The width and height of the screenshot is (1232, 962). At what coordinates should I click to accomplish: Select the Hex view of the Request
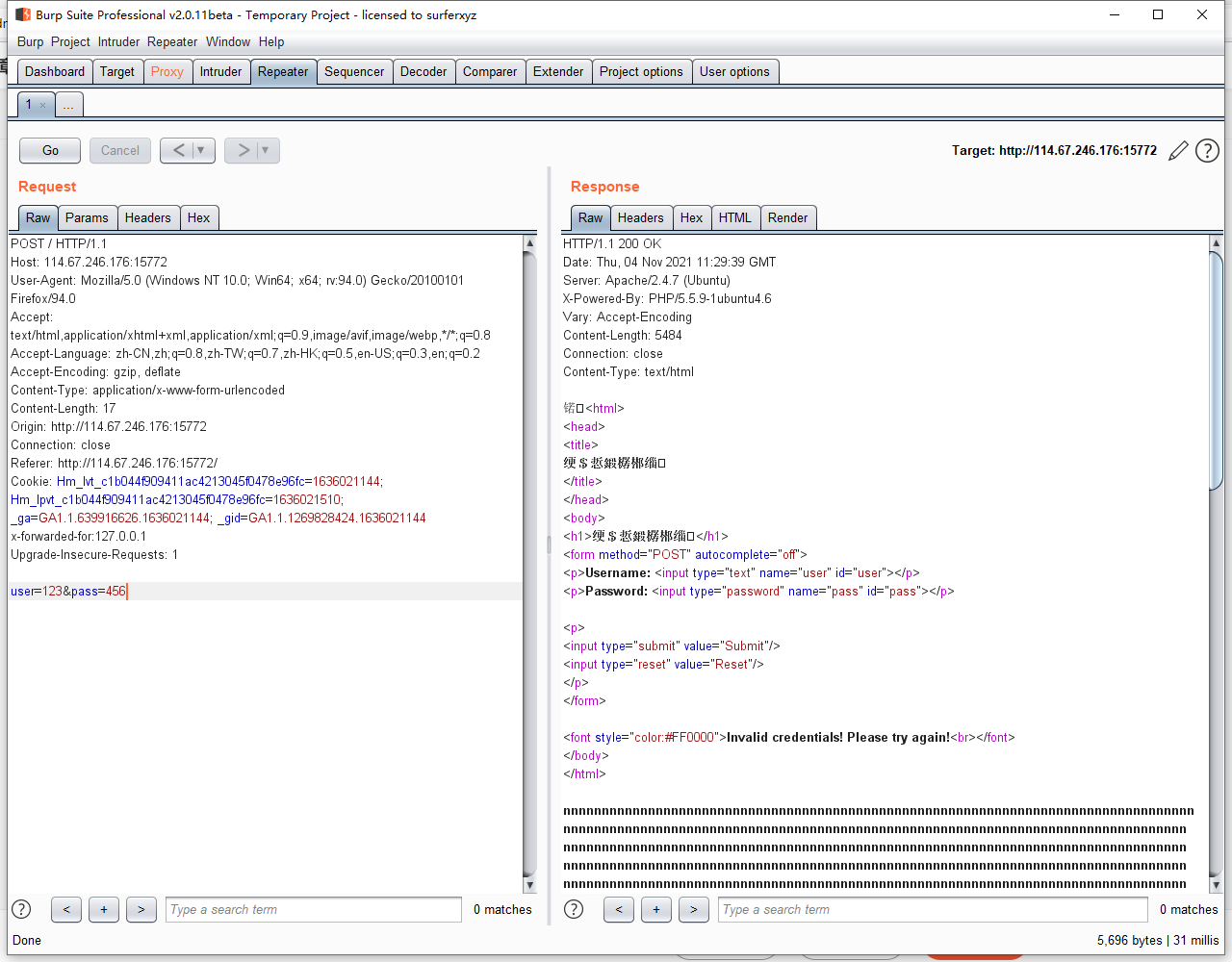pyautogui.click(x=199, y=217)
